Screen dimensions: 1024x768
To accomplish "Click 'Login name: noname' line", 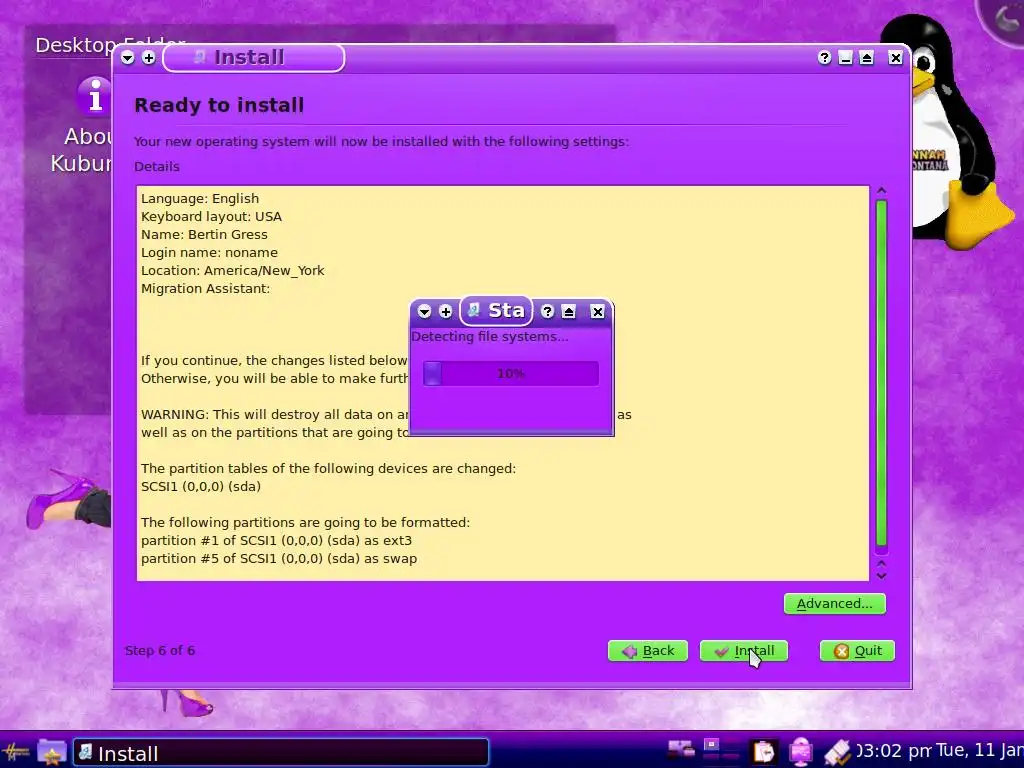I will click(209, 253).
